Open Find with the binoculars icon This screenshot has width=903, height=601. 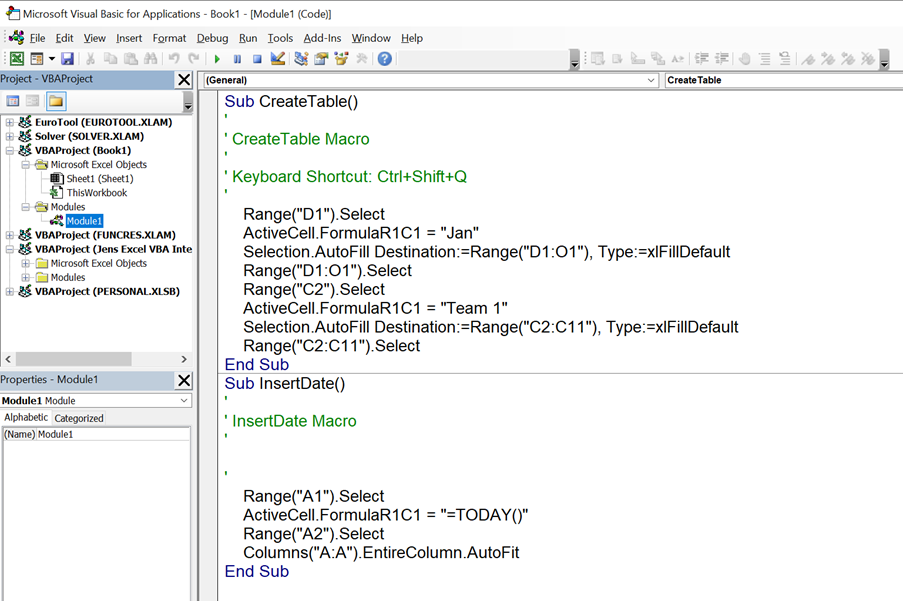[150, 58]
